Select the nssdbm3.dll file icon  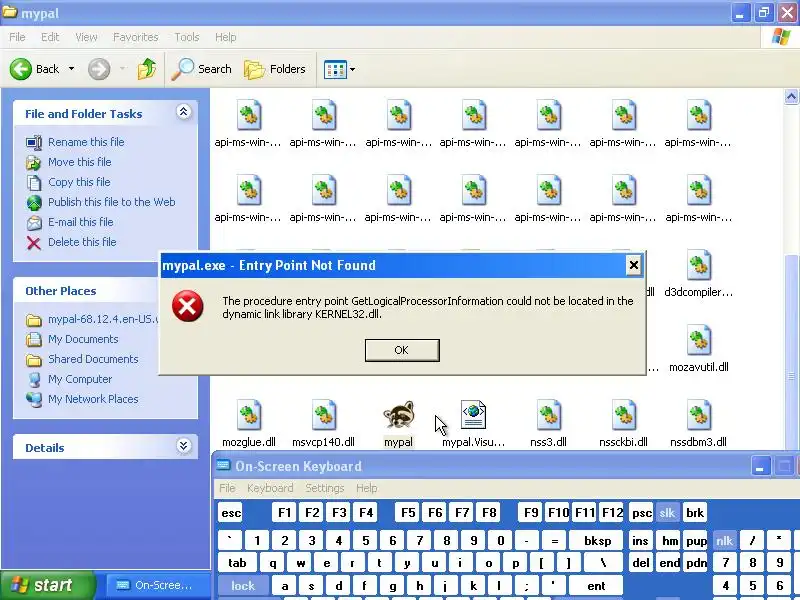[698, 414]
